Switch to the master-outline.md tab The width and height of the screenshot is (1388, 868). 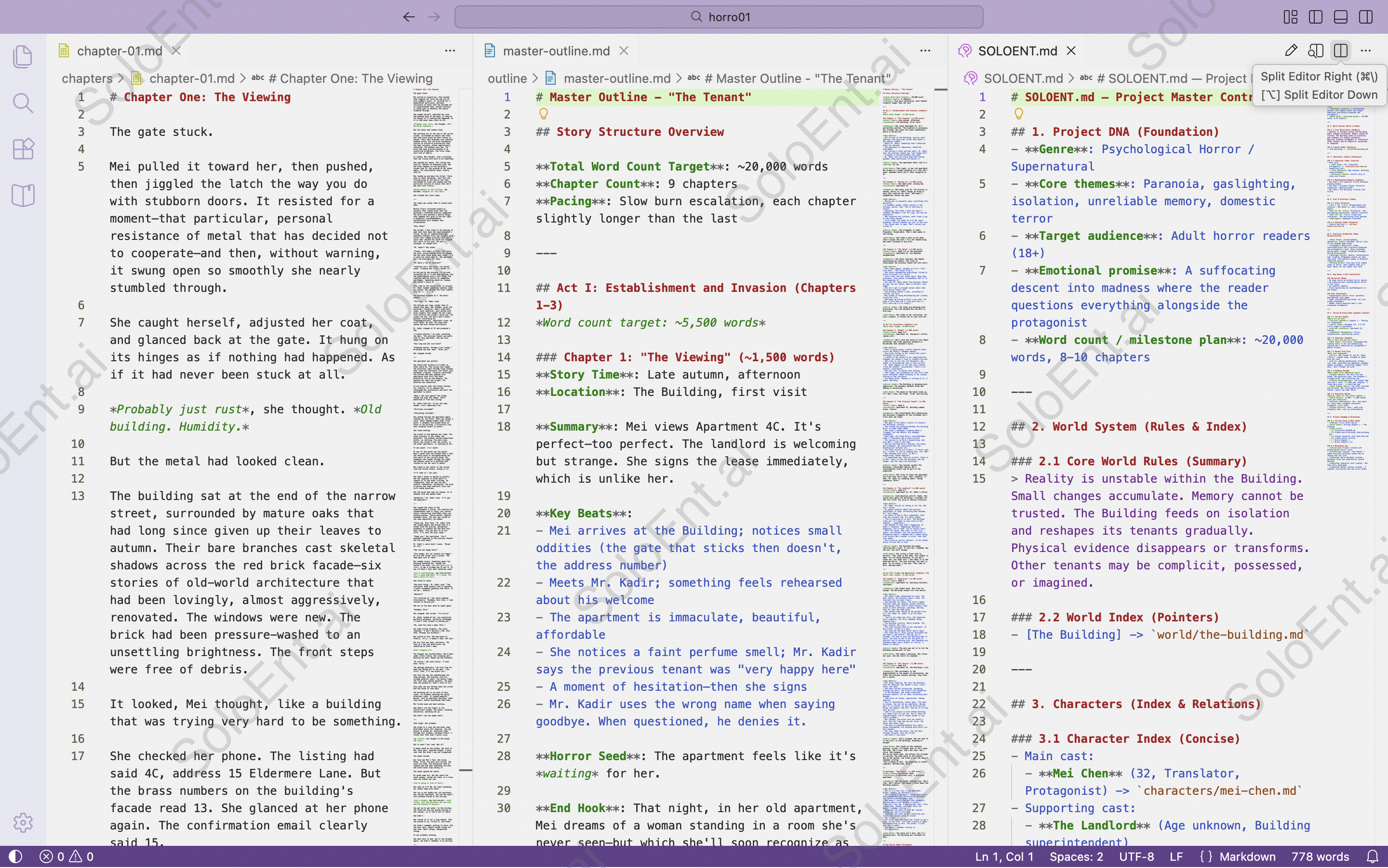[x=556, y=51]
